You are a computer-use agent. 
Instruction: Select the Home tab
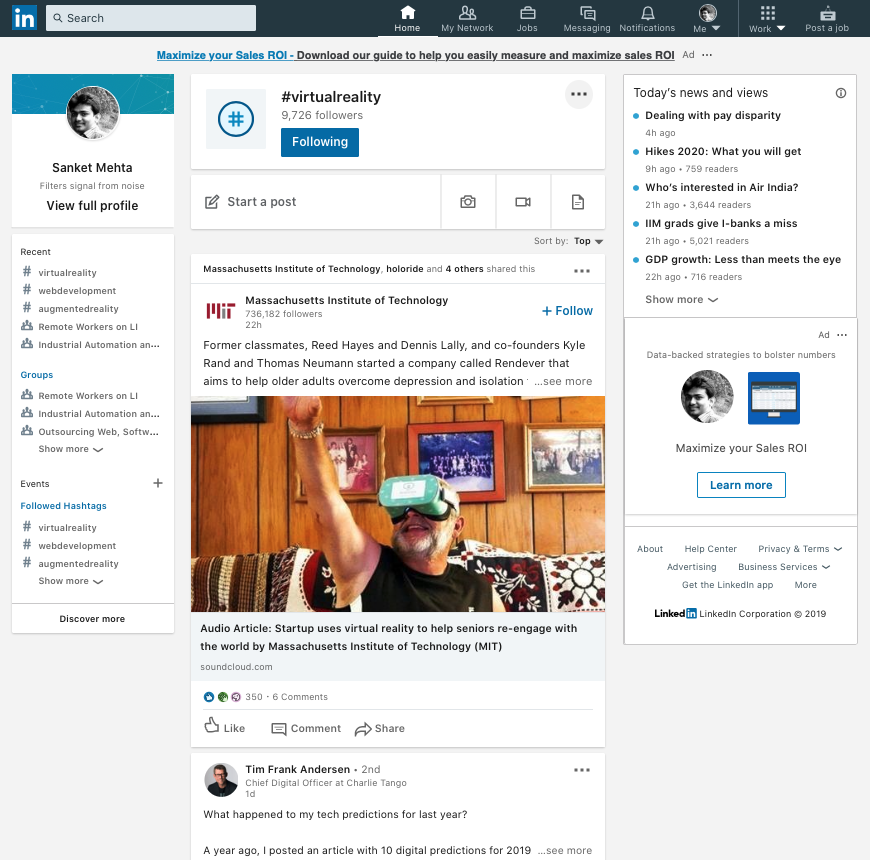(407, 18)
